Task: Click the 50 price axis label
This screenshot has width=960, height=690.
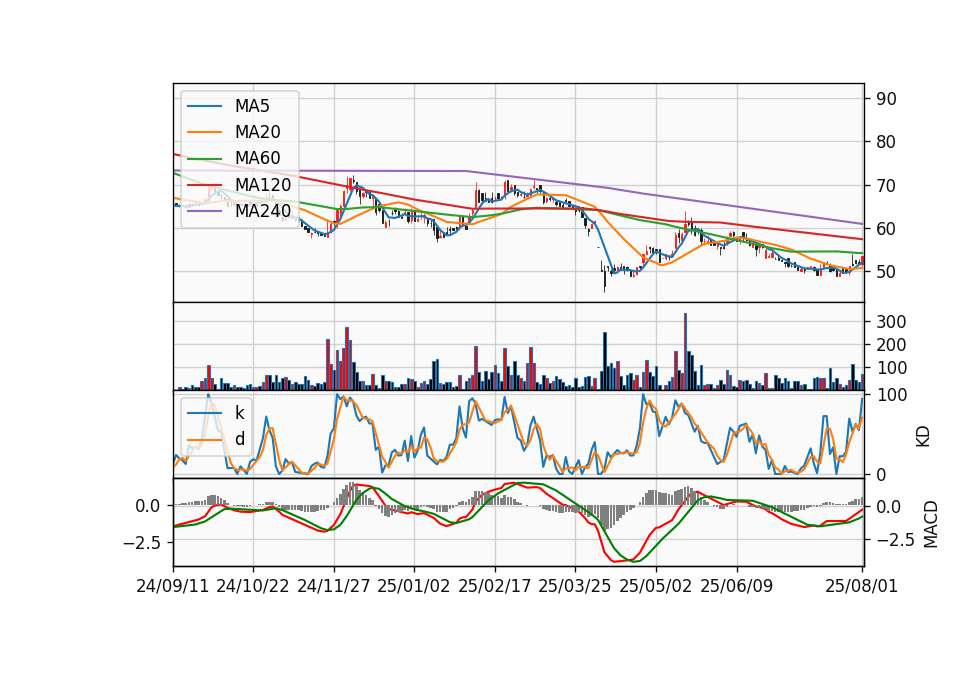Action: [x=886, y=272]
